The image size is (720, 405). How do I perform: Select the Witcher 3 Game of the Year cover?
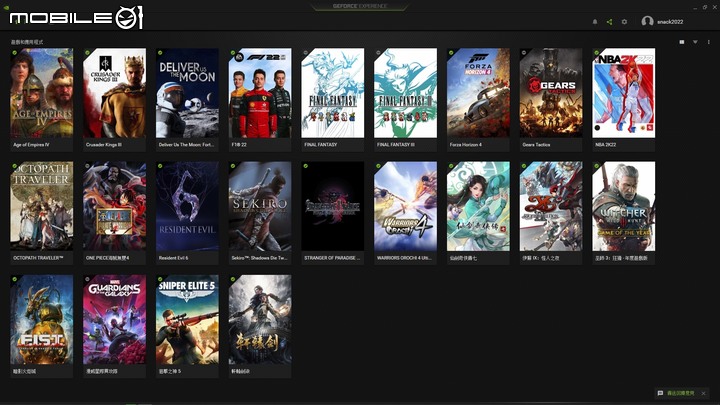click(624, 206)
